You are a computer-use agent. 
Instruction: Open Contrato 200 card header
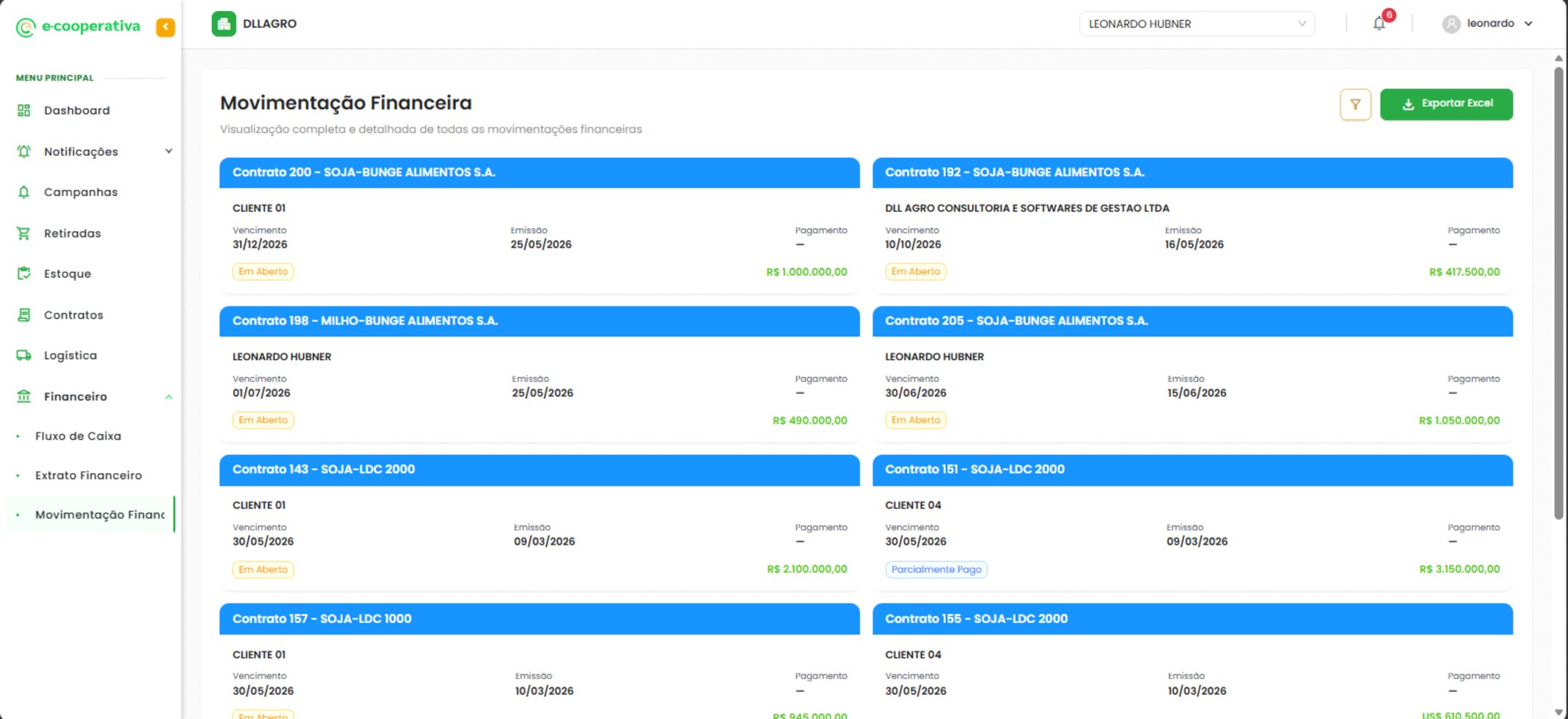tap(540, 173)
